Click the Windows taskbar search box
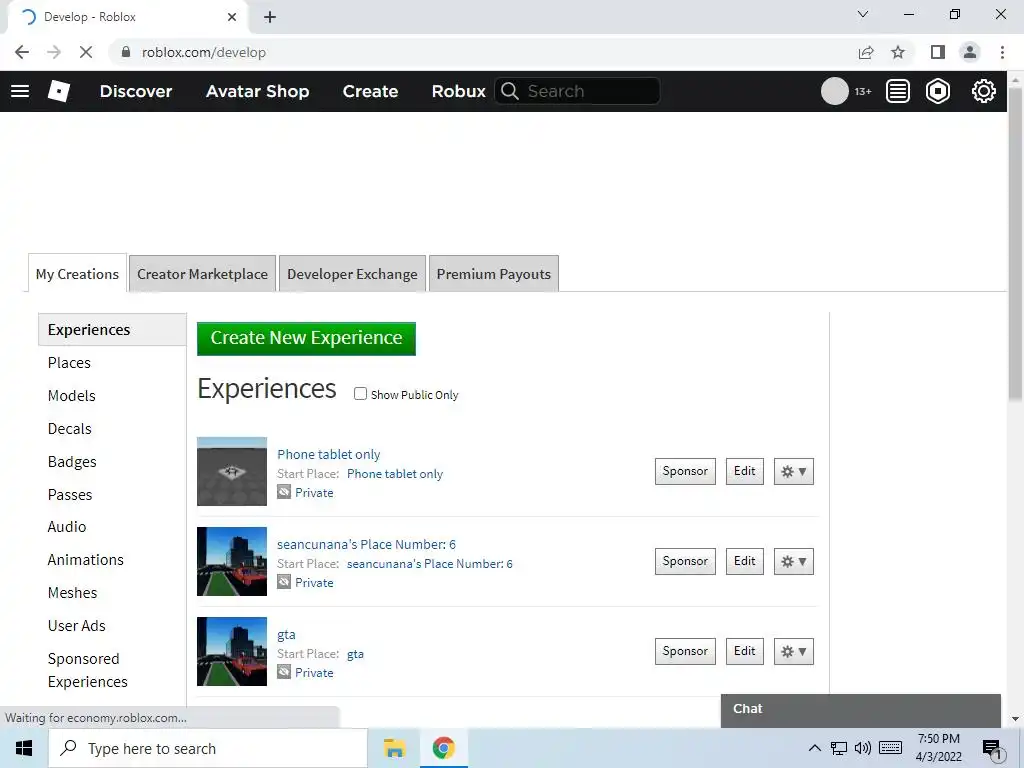This screenshot has height=768, width=1024. pyautogui.click(x=208, y=748)
